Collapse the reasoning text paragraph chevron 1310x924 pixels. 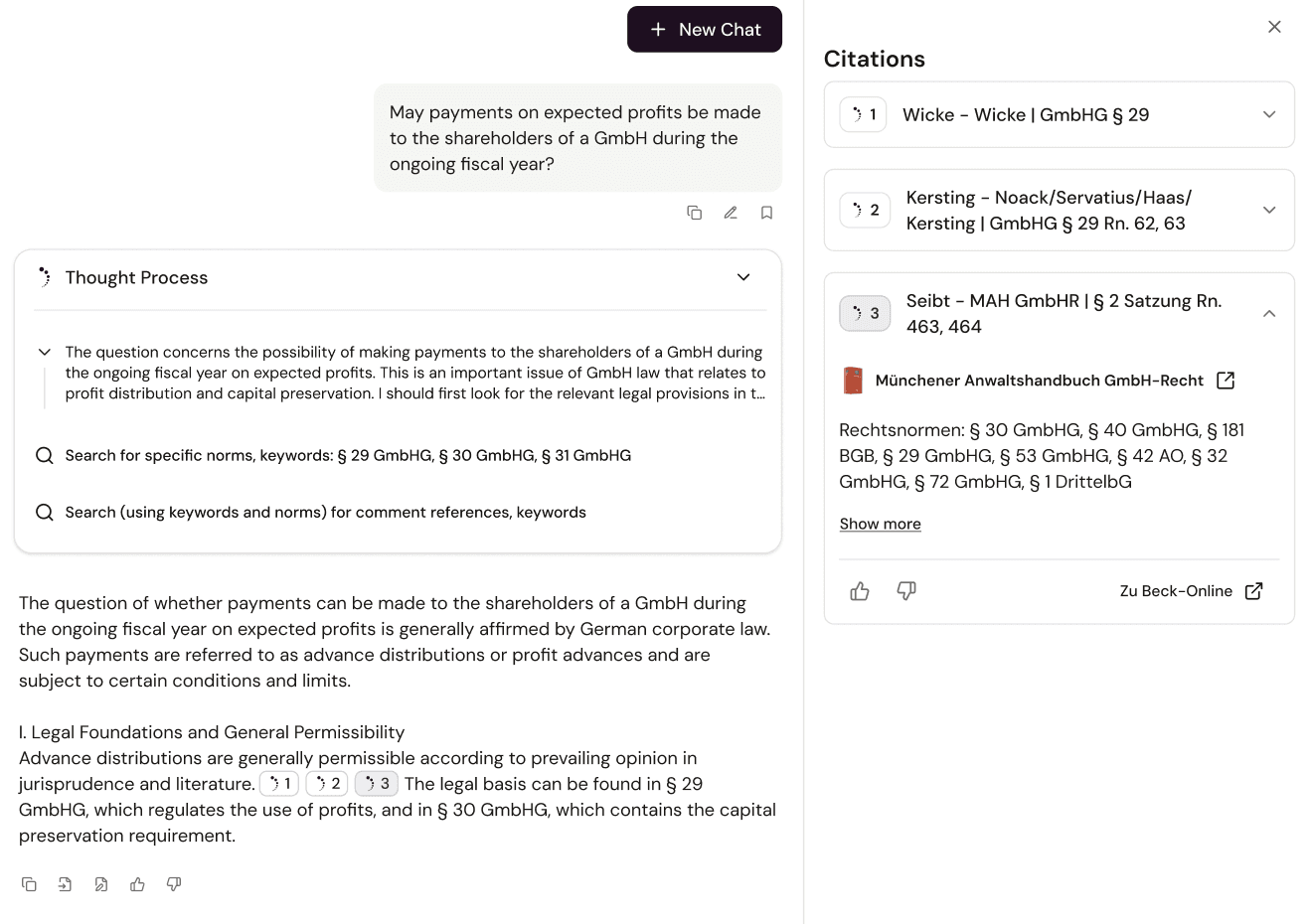(x=44, y=352)
